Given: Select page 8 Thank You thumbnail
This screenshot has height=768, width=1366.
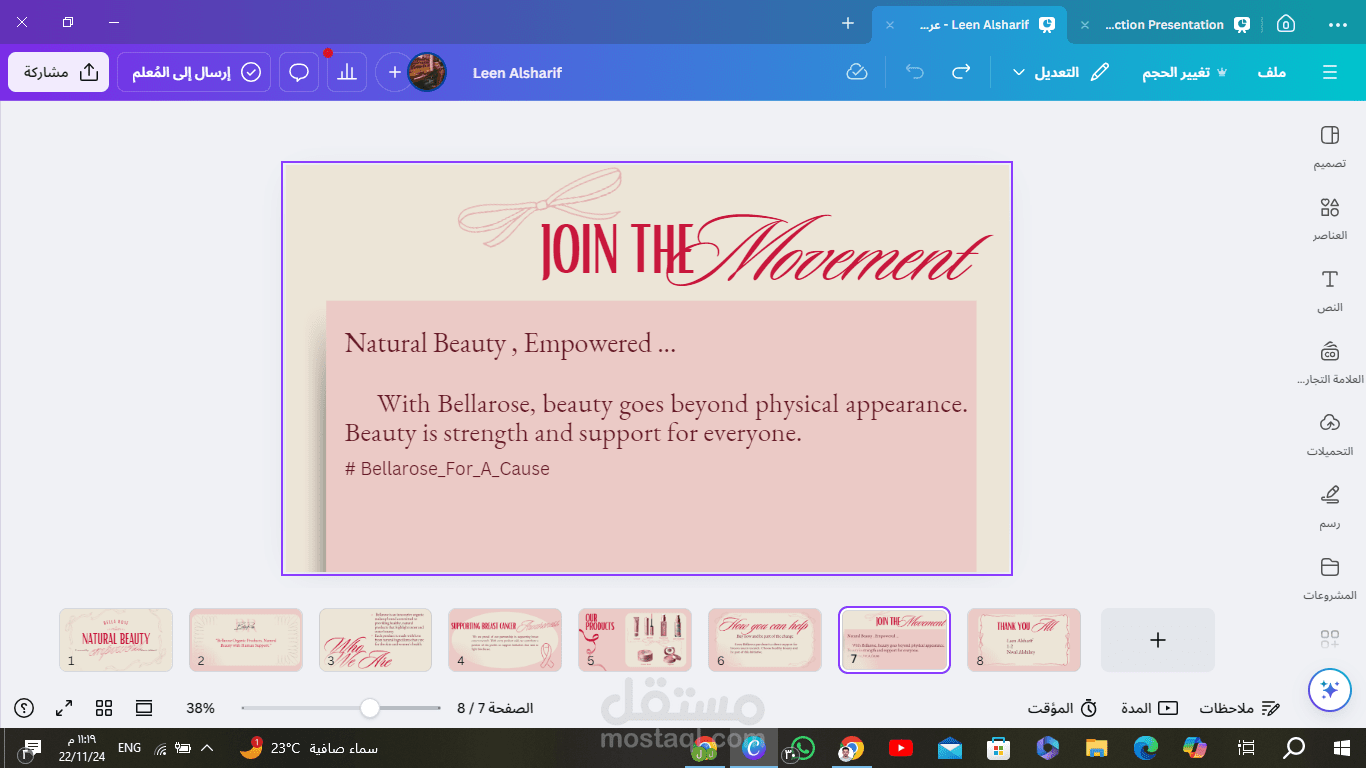Looking at the screenshot, I should (x=1024, y=640).
